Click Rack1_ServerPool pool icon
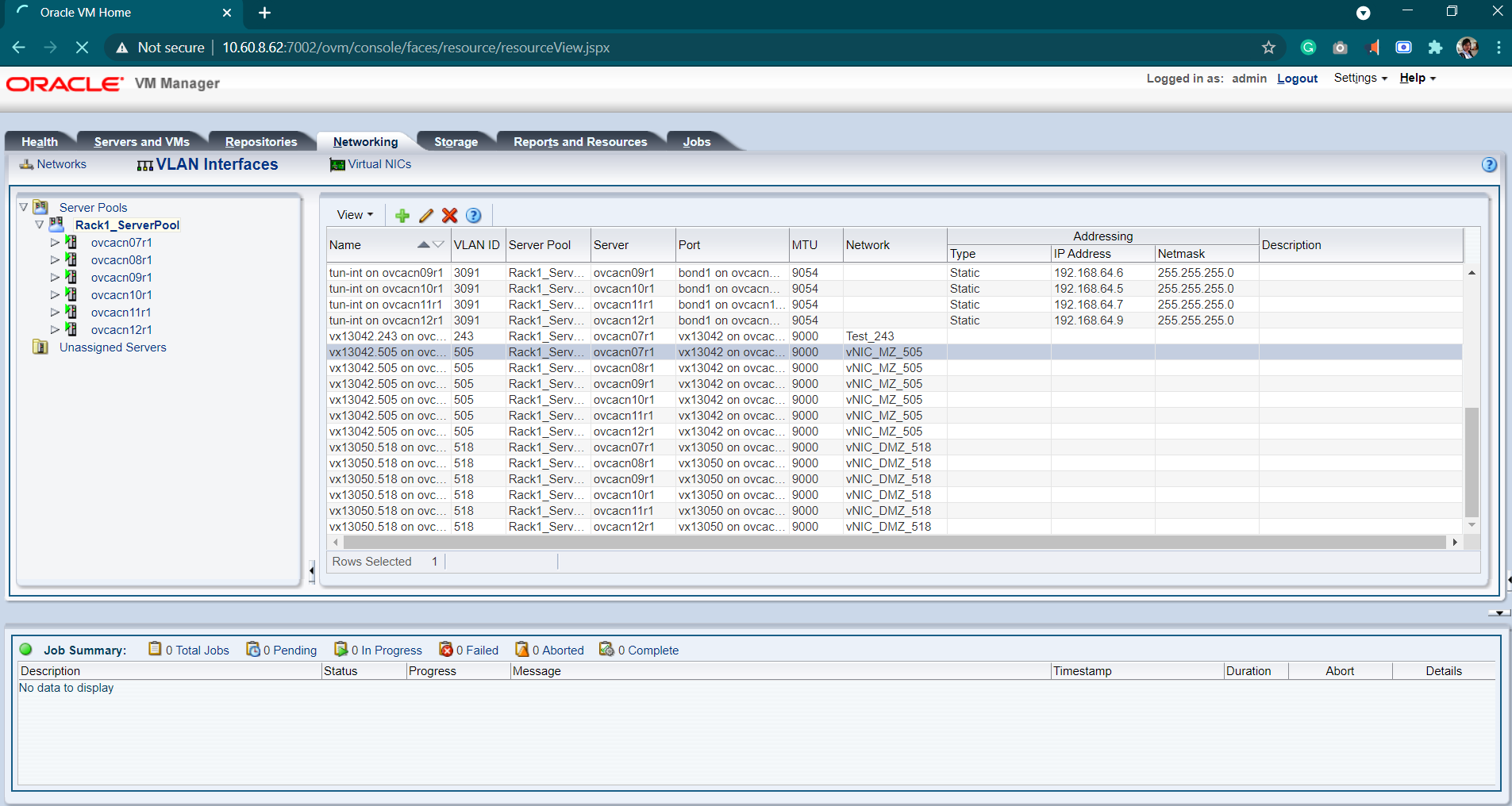 click(57, 225)
